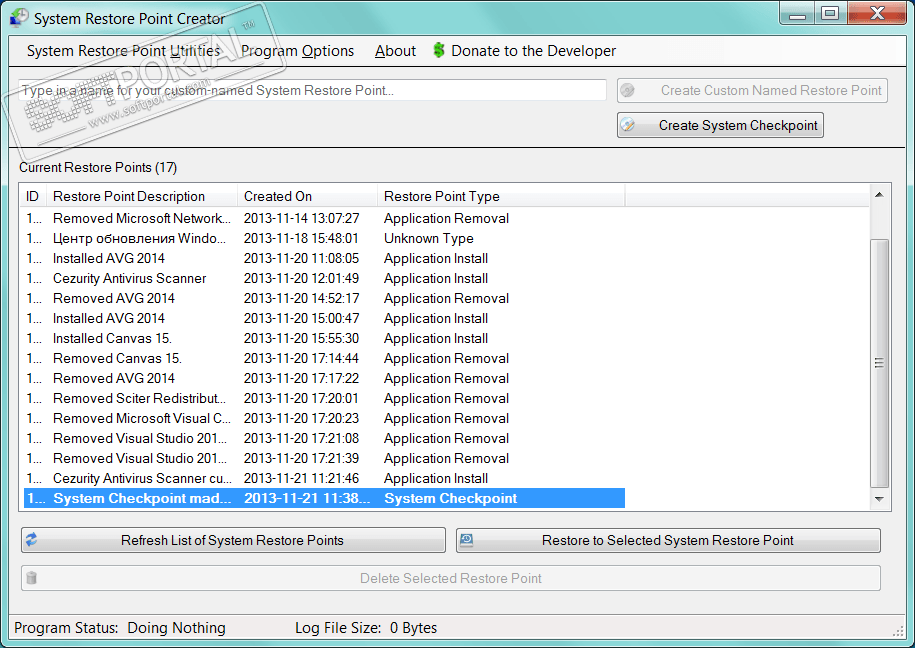Click date 2013-11-21 11:21:46

pos(301,478)
